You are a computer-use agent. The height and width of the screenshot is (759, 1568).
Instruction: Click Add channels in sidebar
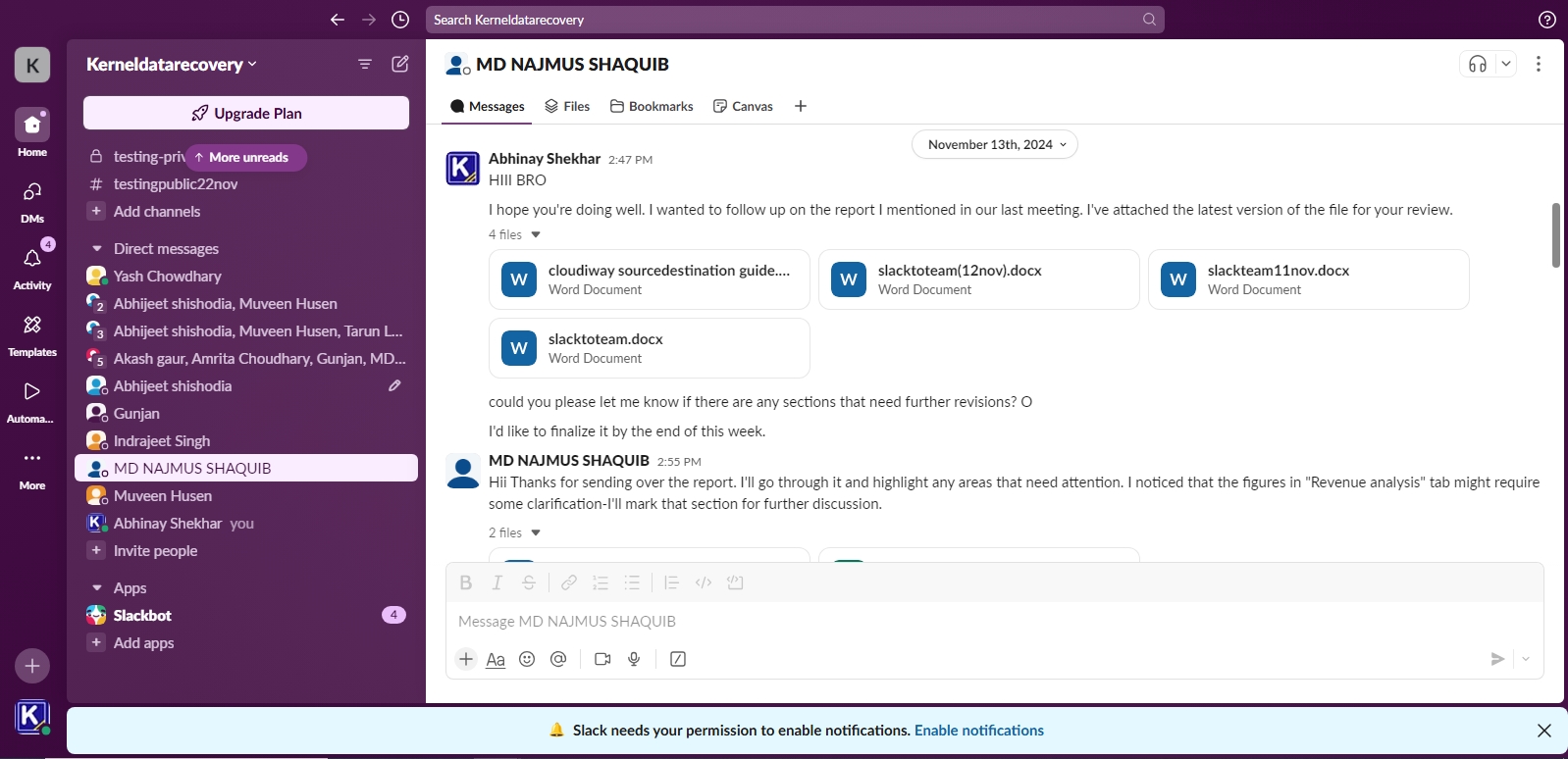point(157,212)
